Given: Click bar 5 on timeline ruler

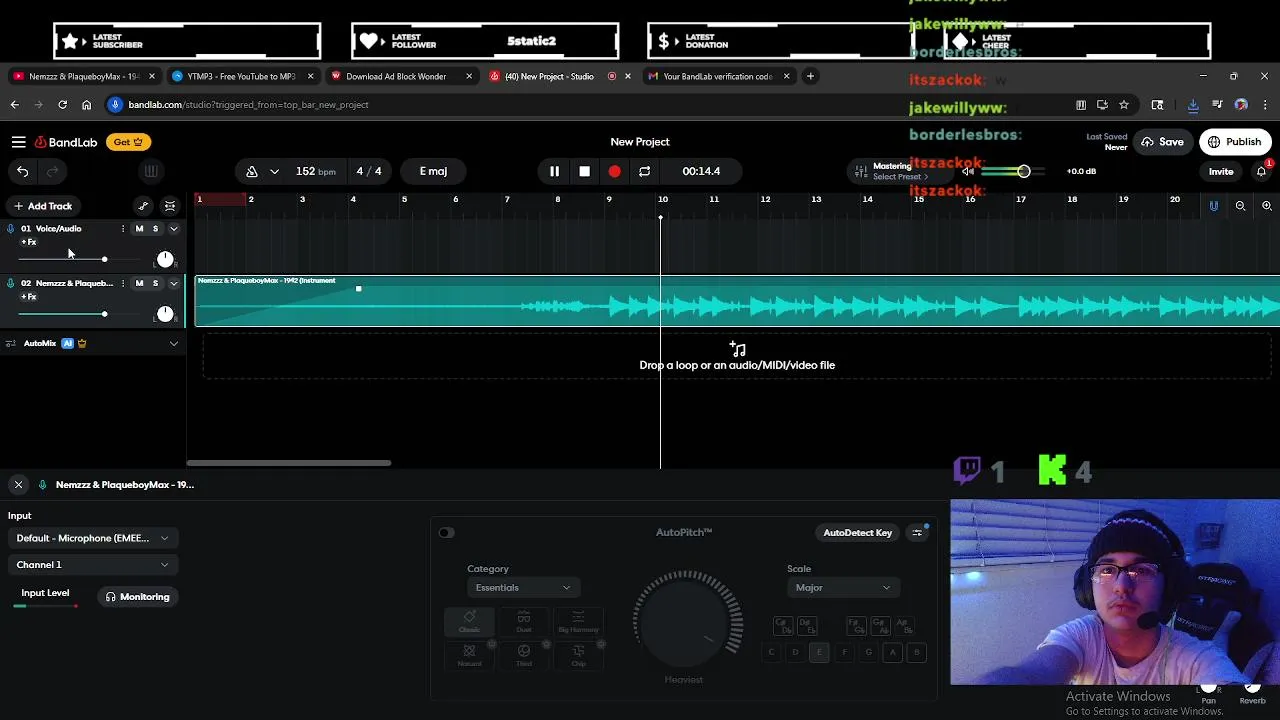Looking at the screenshot, I should (x=404, y=199).
